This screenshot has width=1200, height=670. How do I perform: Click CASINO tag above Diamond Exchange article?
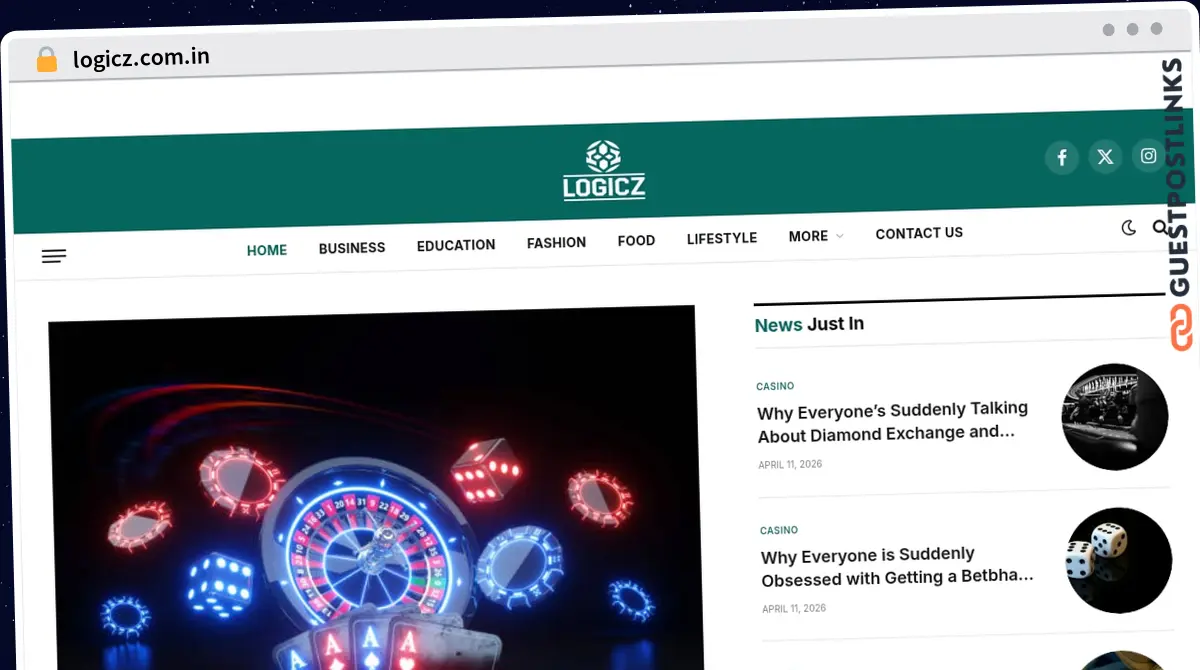(x=775, y=386)
